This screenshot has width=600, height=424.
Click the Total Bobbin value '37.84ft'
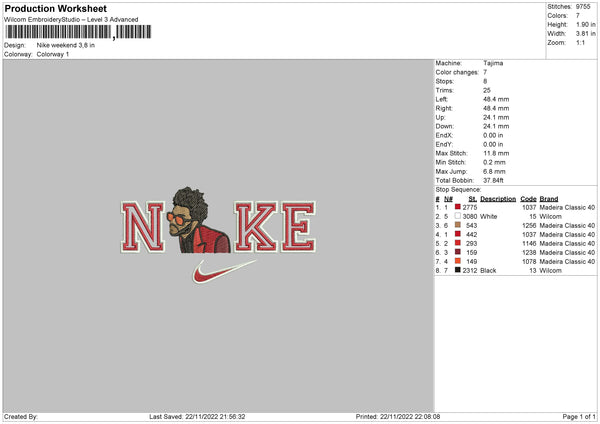[493, 180]
